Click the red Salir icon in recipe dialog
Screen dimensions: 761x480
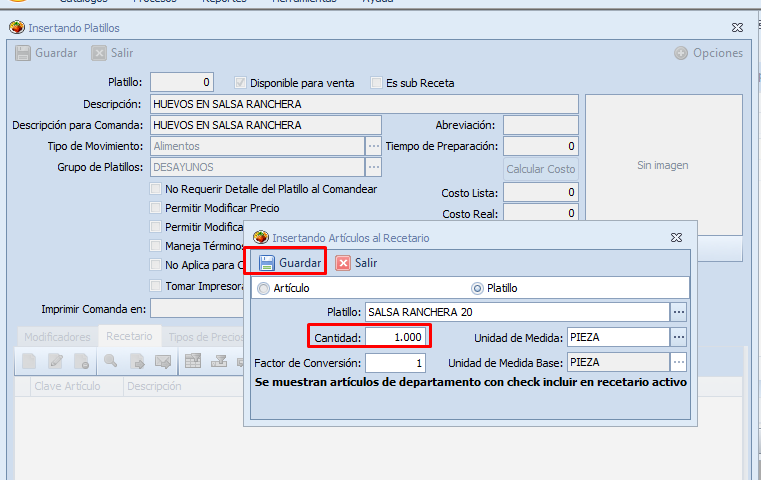(343, 263)
